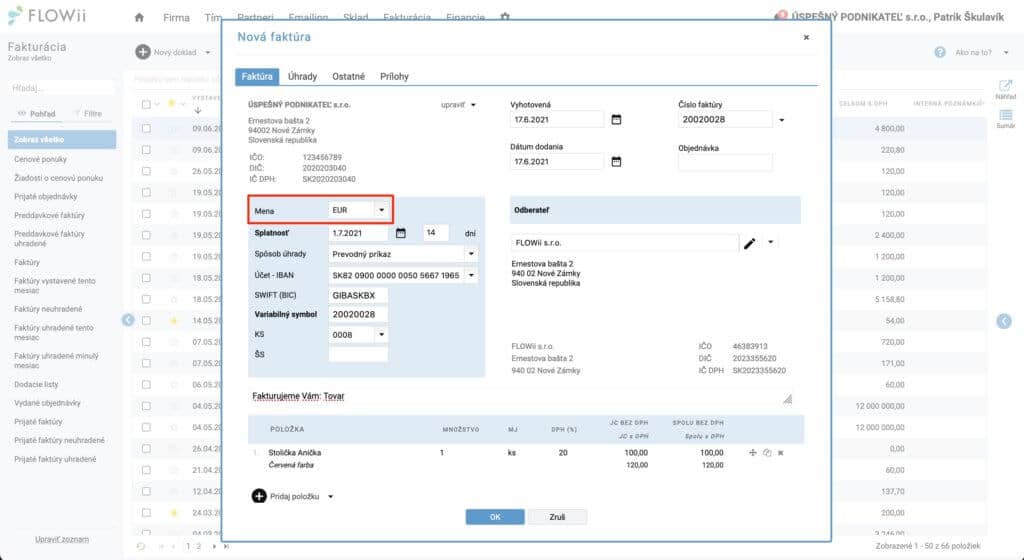1024x560 pixels.
Task: Open settings gear in top navigation
Action: tap(505, 17)
